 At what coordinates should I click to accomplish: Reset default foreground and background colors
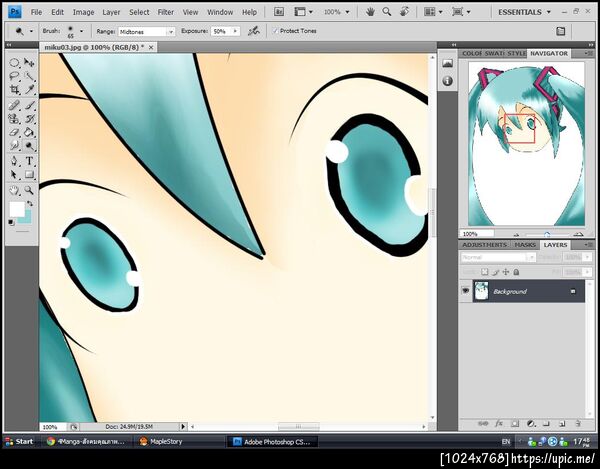click(x=12, y=223)
